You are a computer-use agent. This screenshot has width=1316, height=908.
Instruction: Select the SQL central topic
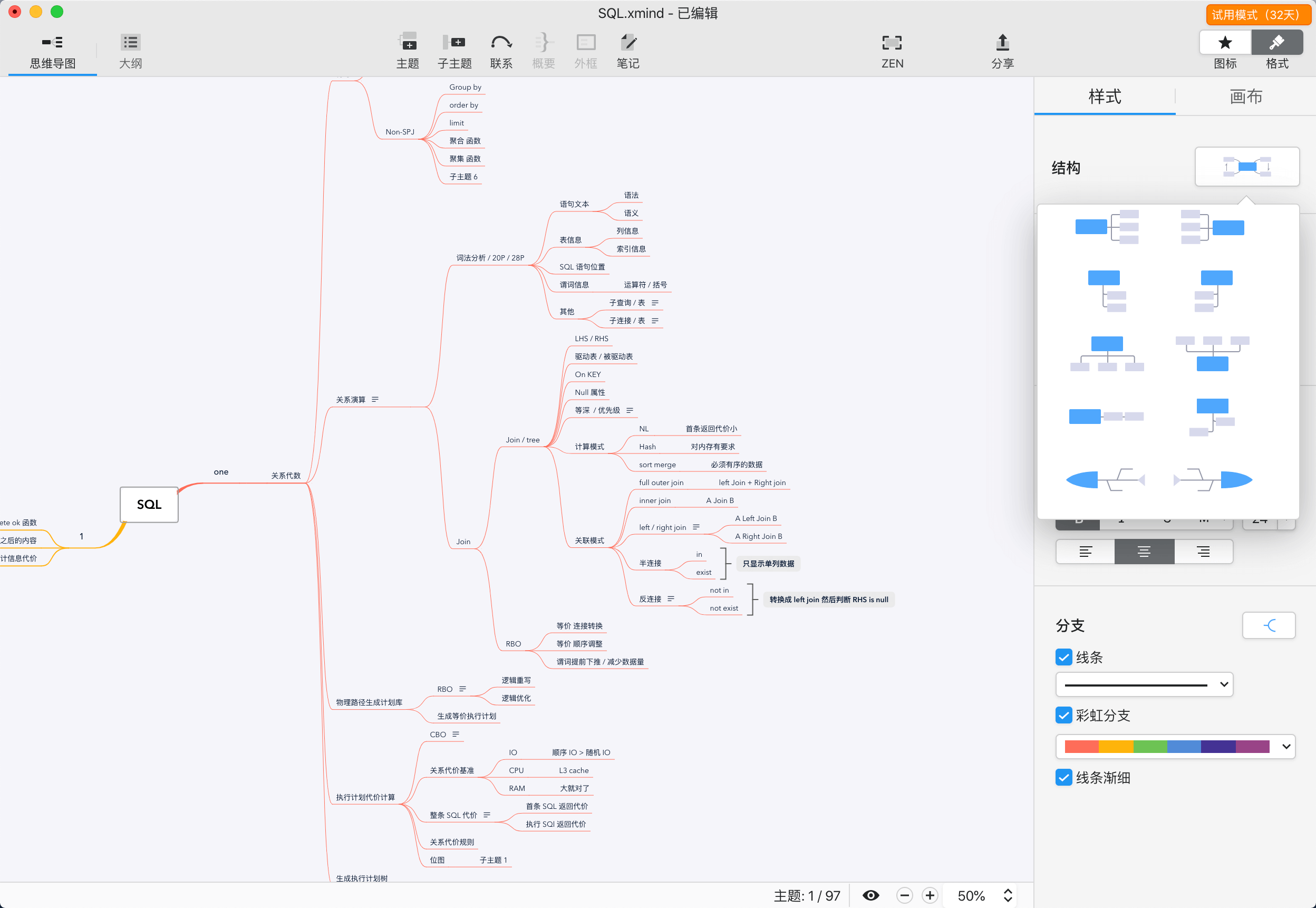tap(149, 504)
